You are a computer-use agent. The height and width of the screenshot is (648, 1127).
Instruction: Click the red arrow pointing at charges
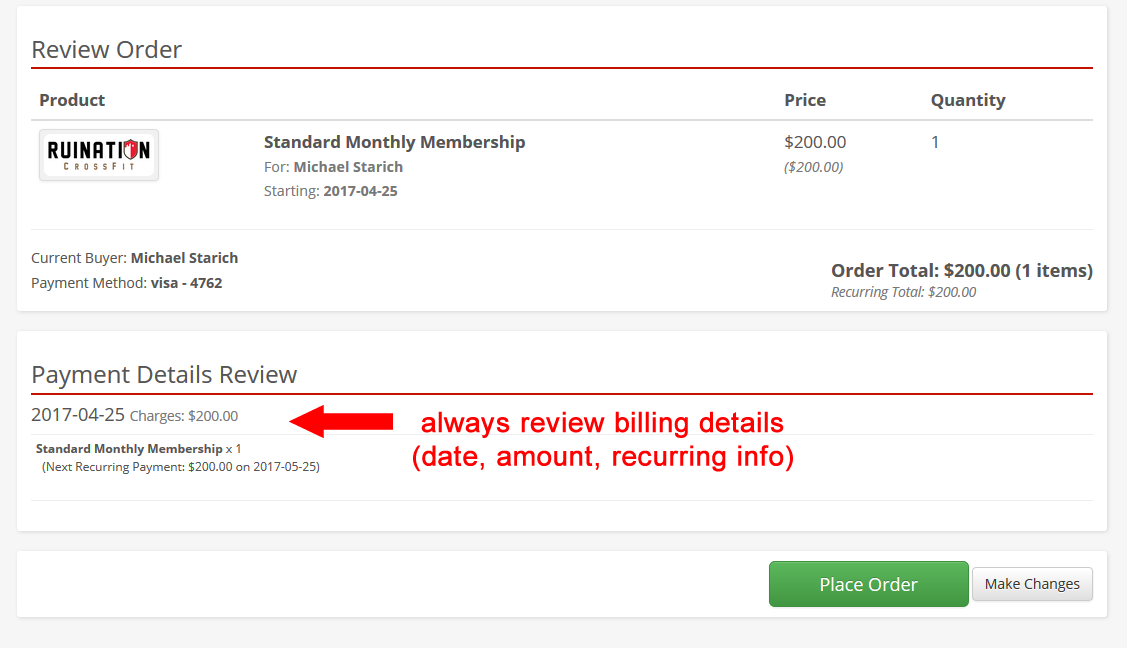click(x=341, y=421)
